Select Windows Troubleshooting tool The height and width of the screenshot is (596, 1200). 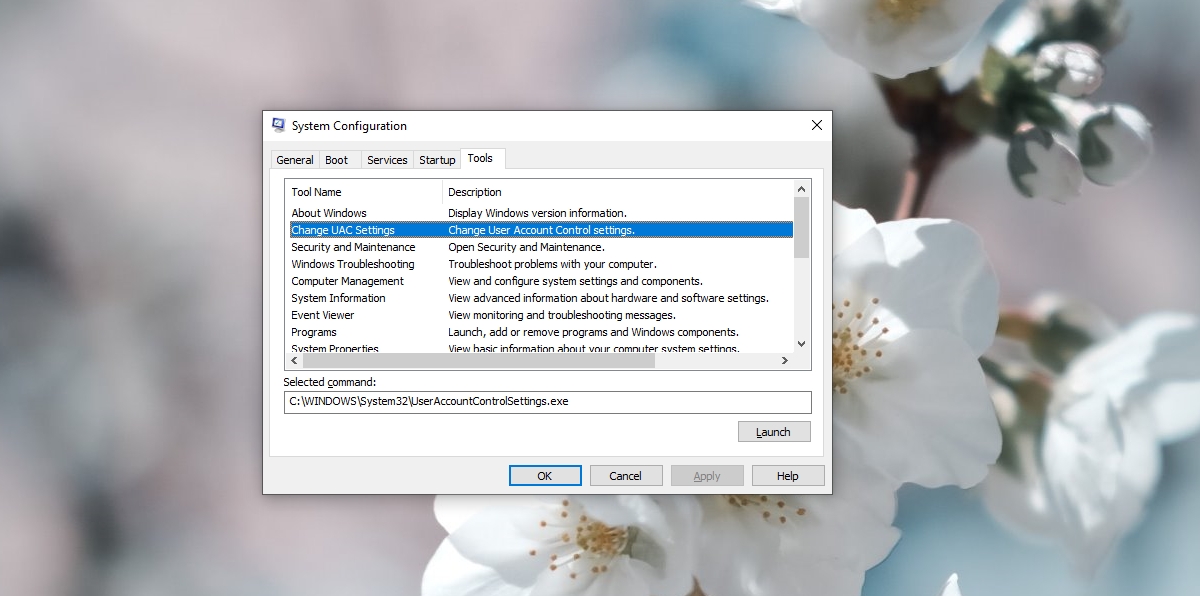541,264
